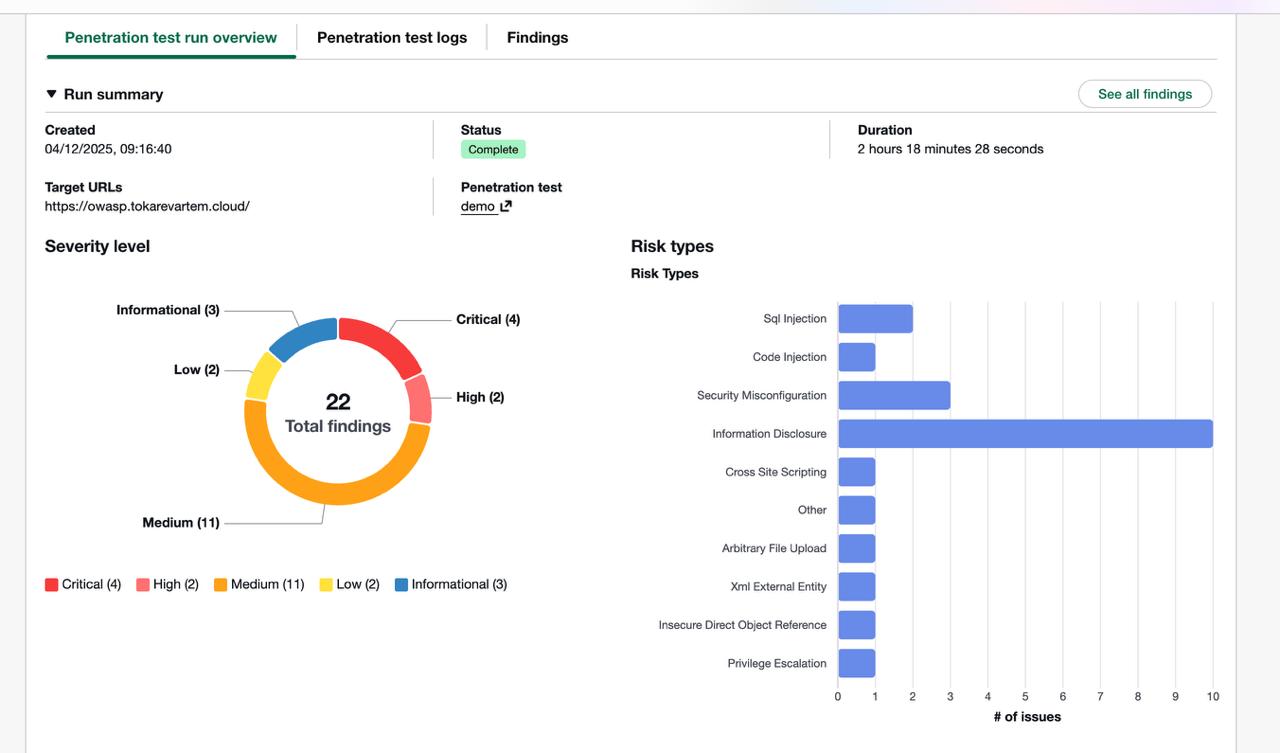
Task: Open the demo penetration test link
Action: 478,206
